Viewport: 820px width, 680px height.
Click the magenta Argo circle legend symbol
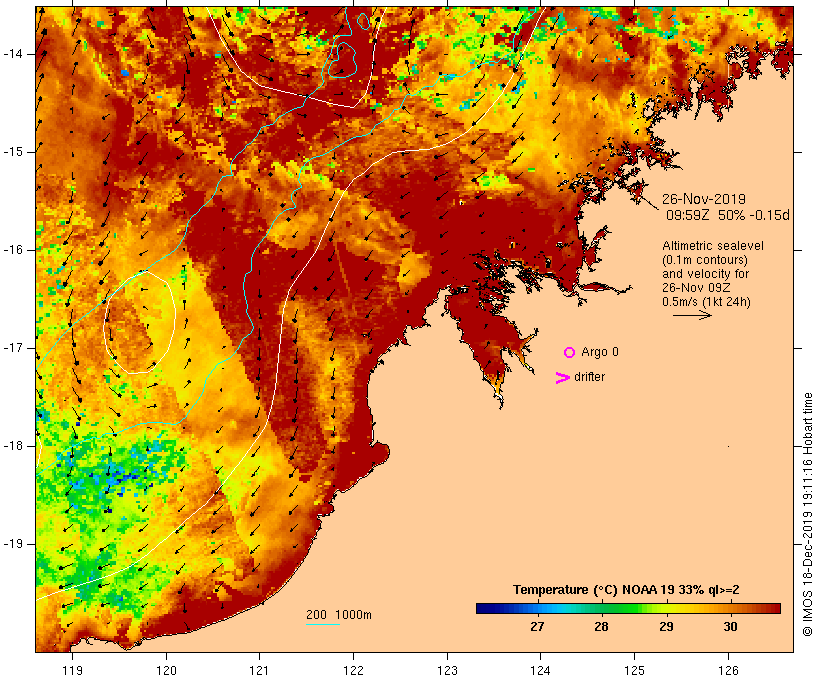[x=570, y=353]
